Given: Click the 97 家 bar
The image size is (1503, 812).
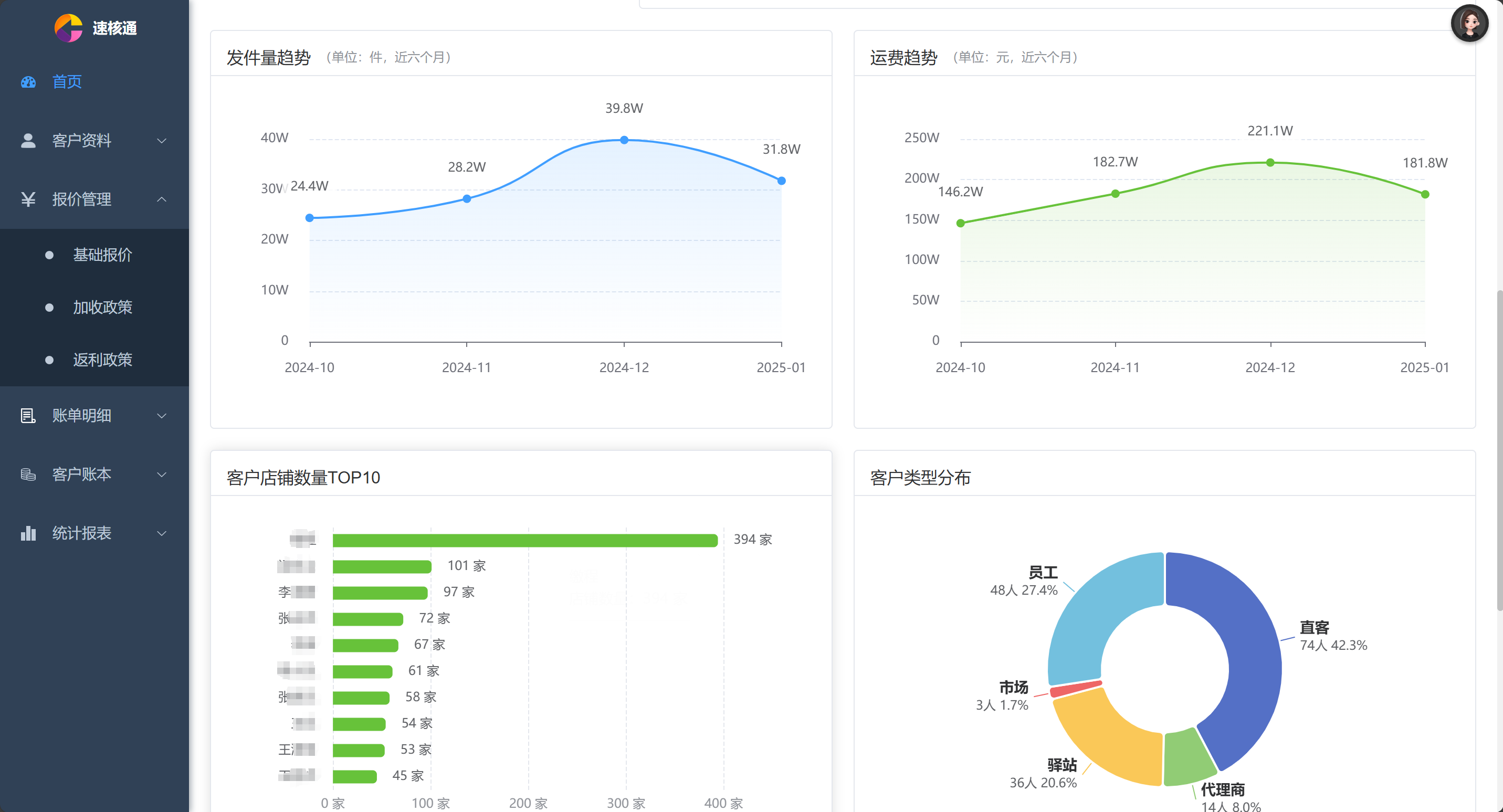Looking at the screenshot, I should coord(380,593).
